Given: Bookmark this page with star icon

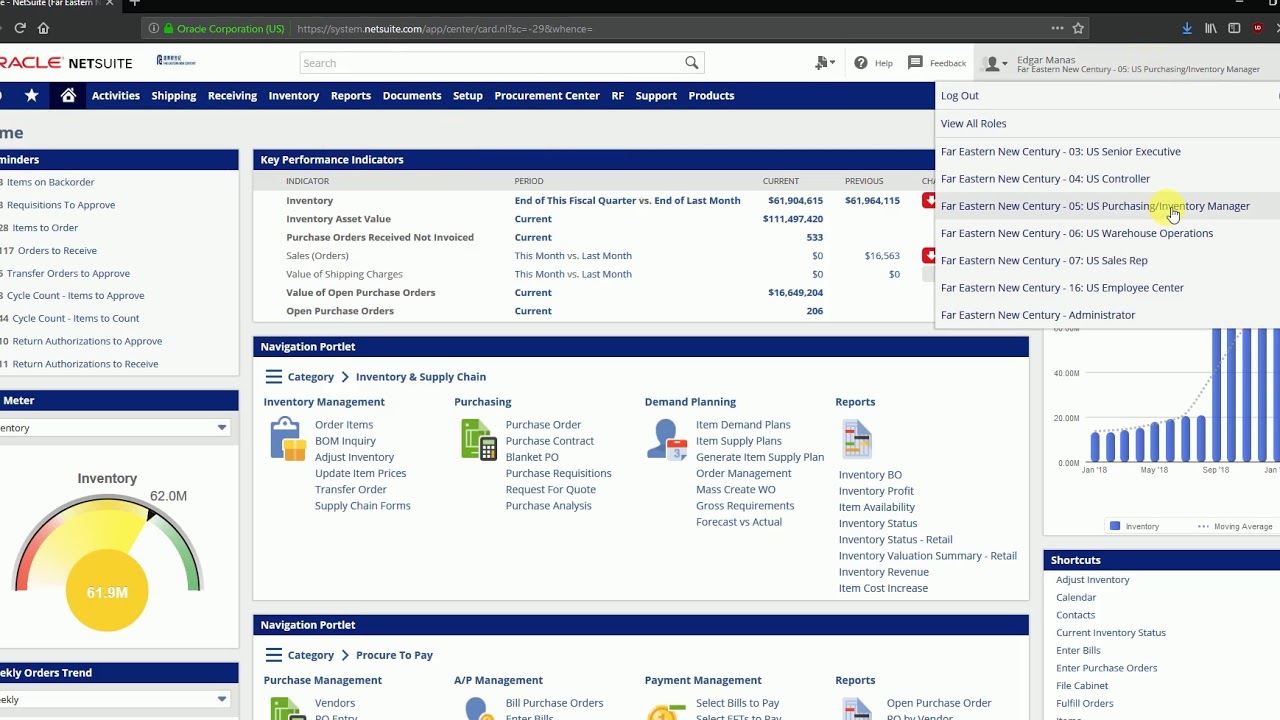Looking at the screenshot, I should pos(1078,28).
